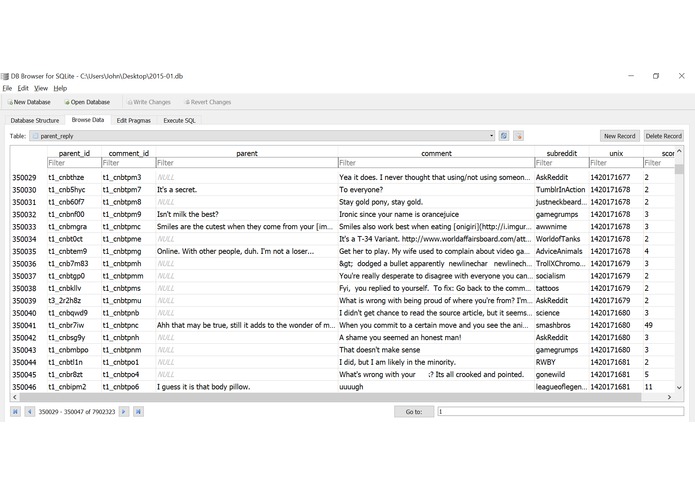
Task: Click the Go to: button
Action: click(x=414, y=412)
